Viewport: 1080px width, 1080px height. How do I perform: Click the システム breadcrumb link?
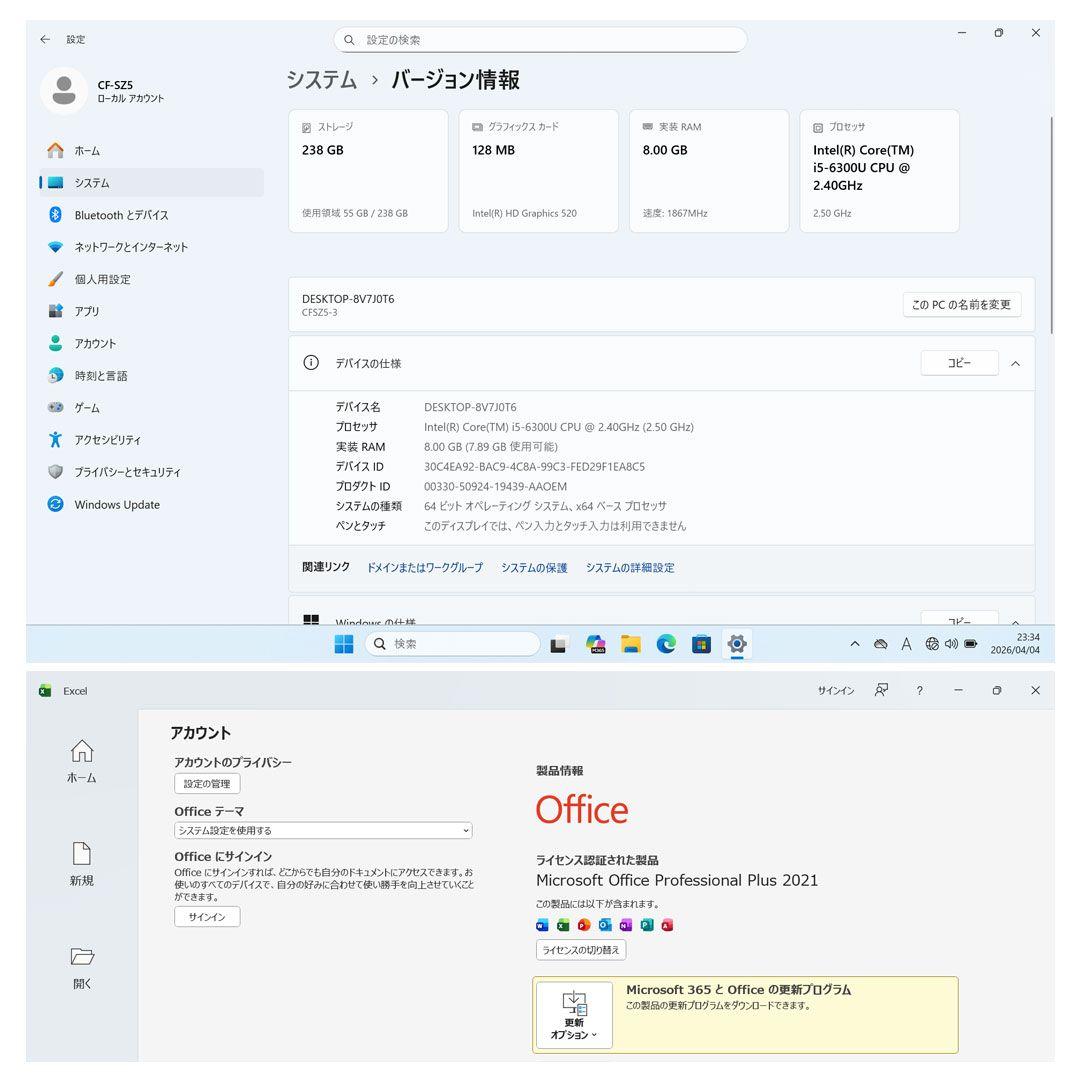322,80
